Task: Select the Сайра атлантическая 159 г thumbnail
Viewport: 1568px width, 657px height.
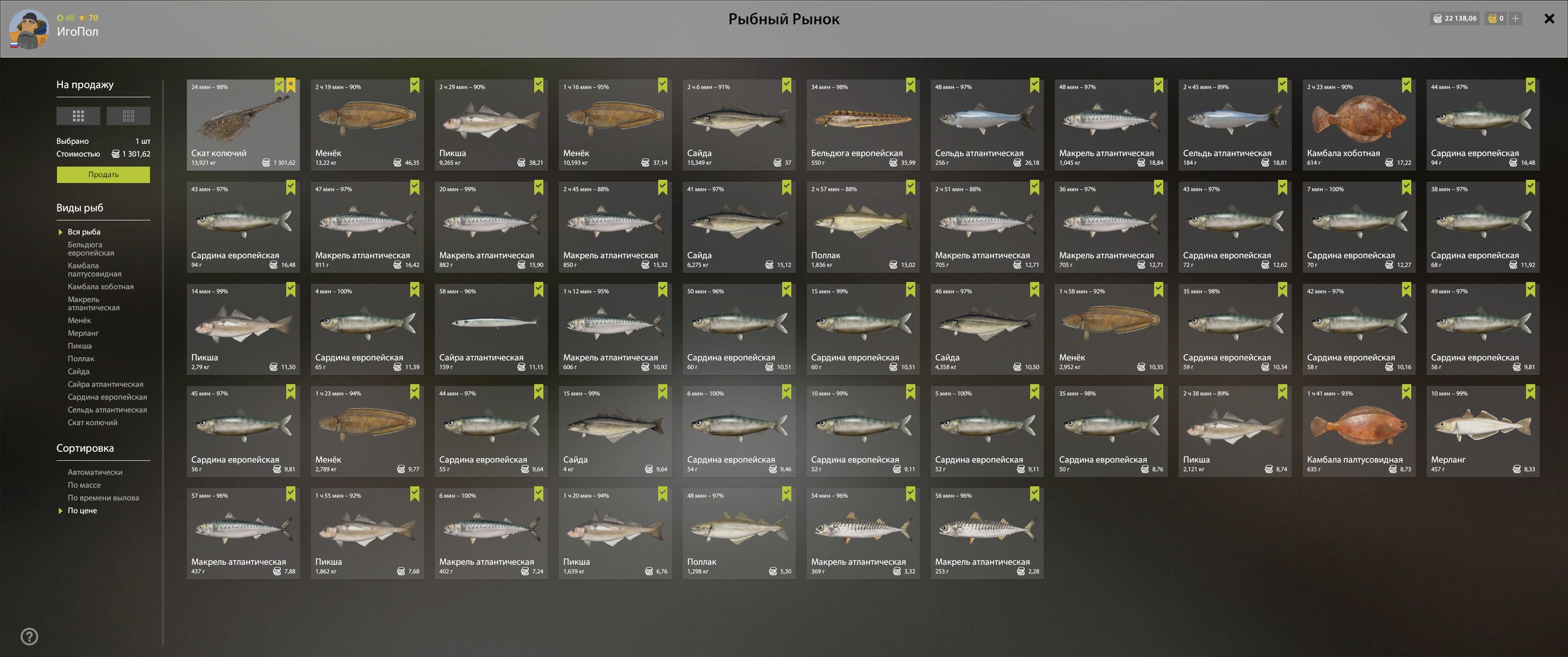Action: [x=491, y=329]
